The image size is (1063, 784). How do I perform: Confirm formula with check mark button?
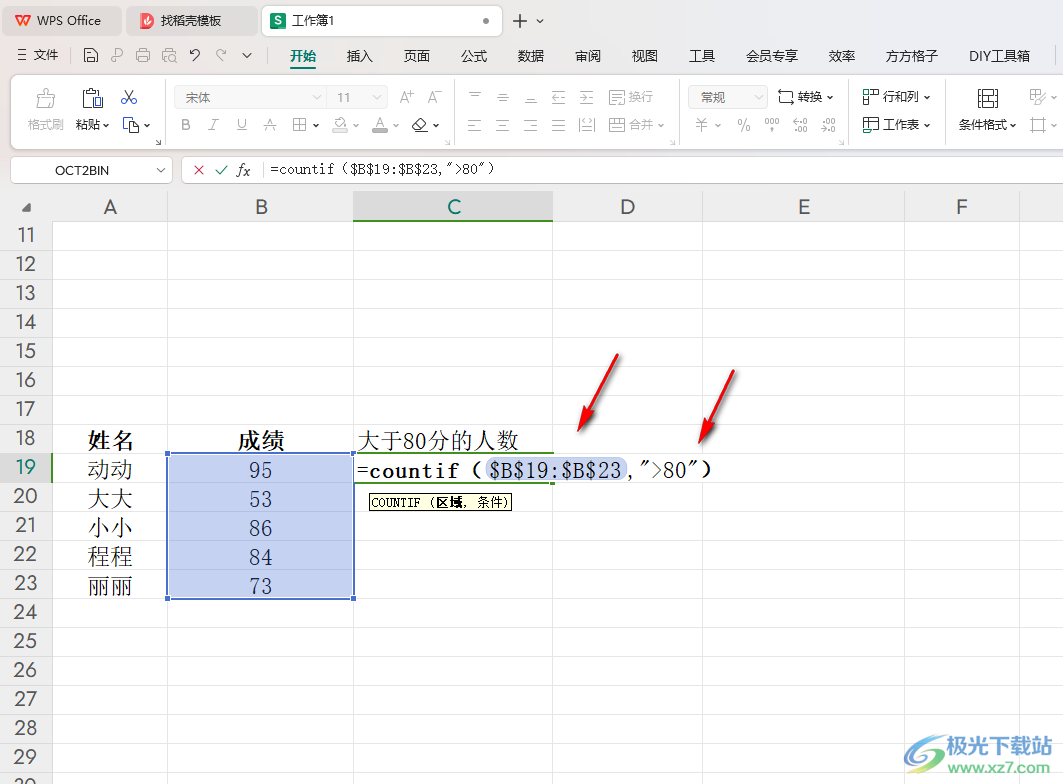tap(221, 170)
